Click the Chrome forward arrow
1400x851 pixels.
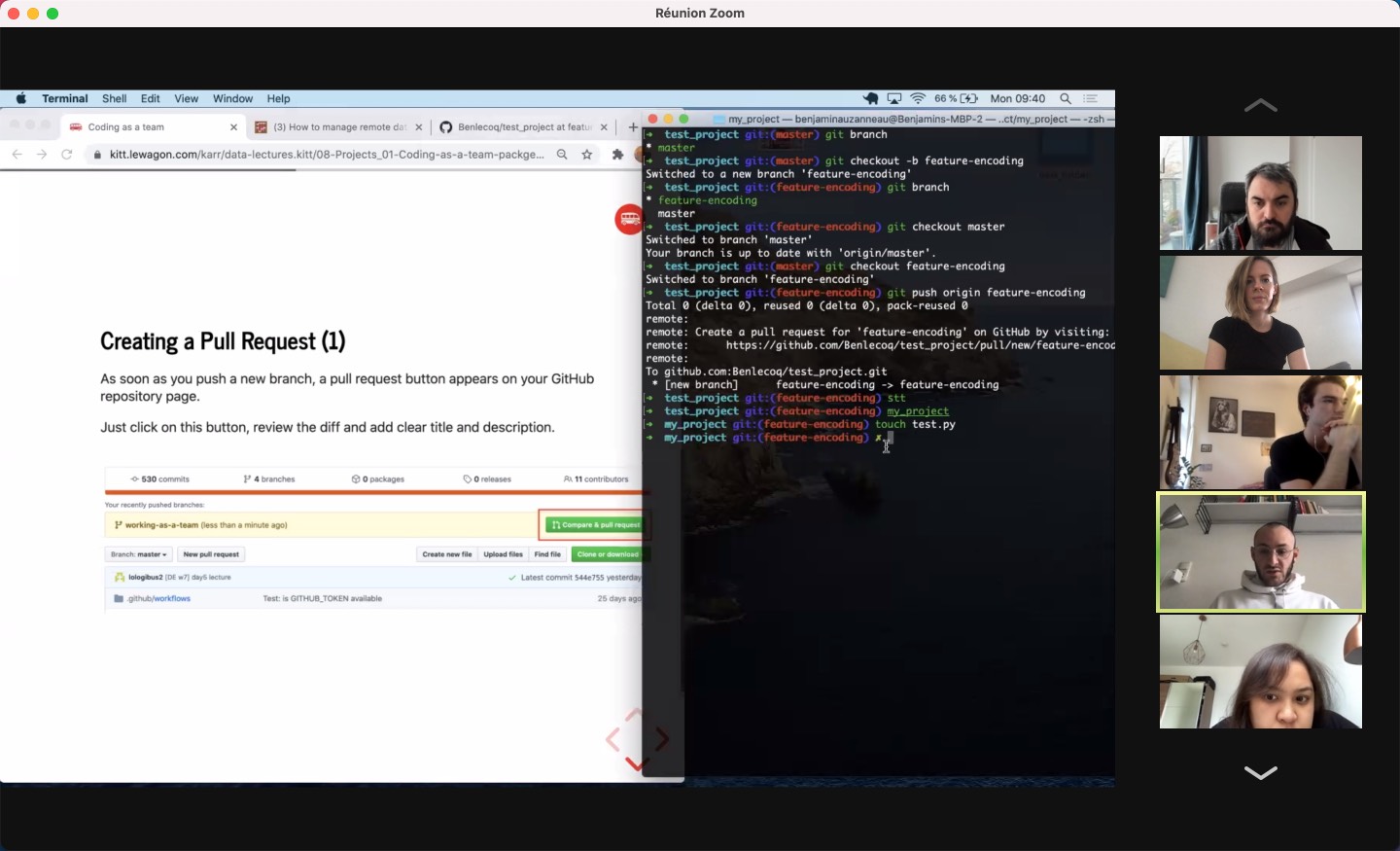point(41,154)
